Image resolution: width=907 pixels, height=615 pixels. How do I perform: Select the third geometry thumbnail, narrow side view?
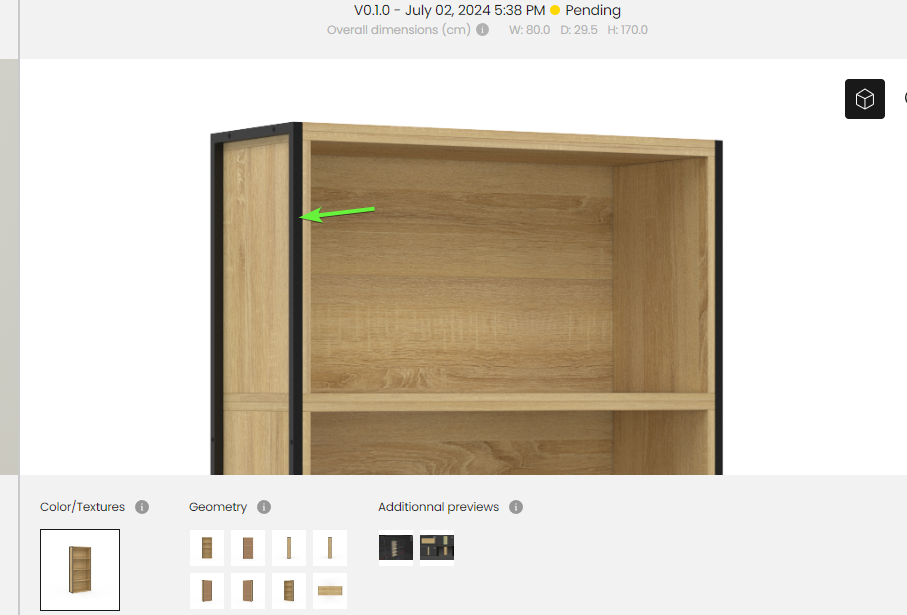tap(289, 548)
